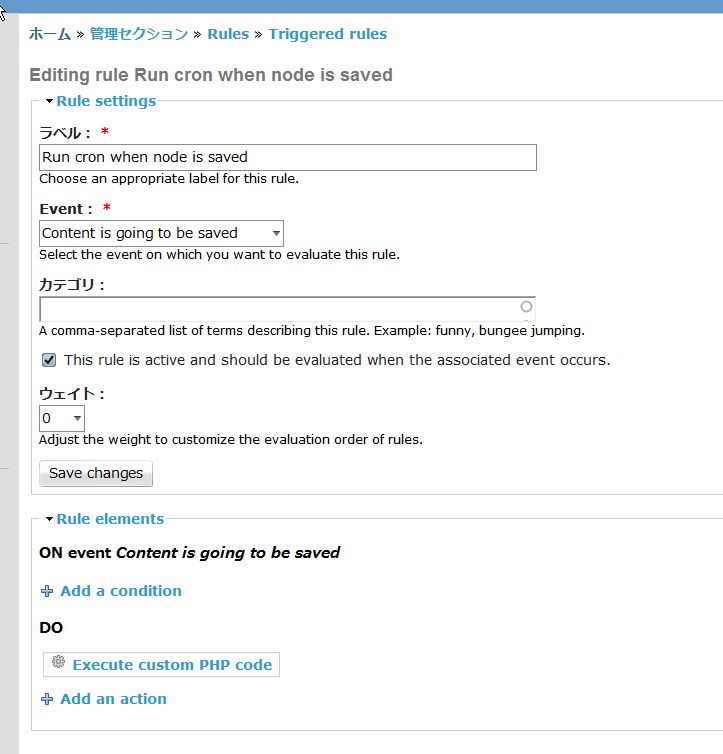
Task: Click the gear icon beside Execute custom PHP code
Action: click(58, 663)
